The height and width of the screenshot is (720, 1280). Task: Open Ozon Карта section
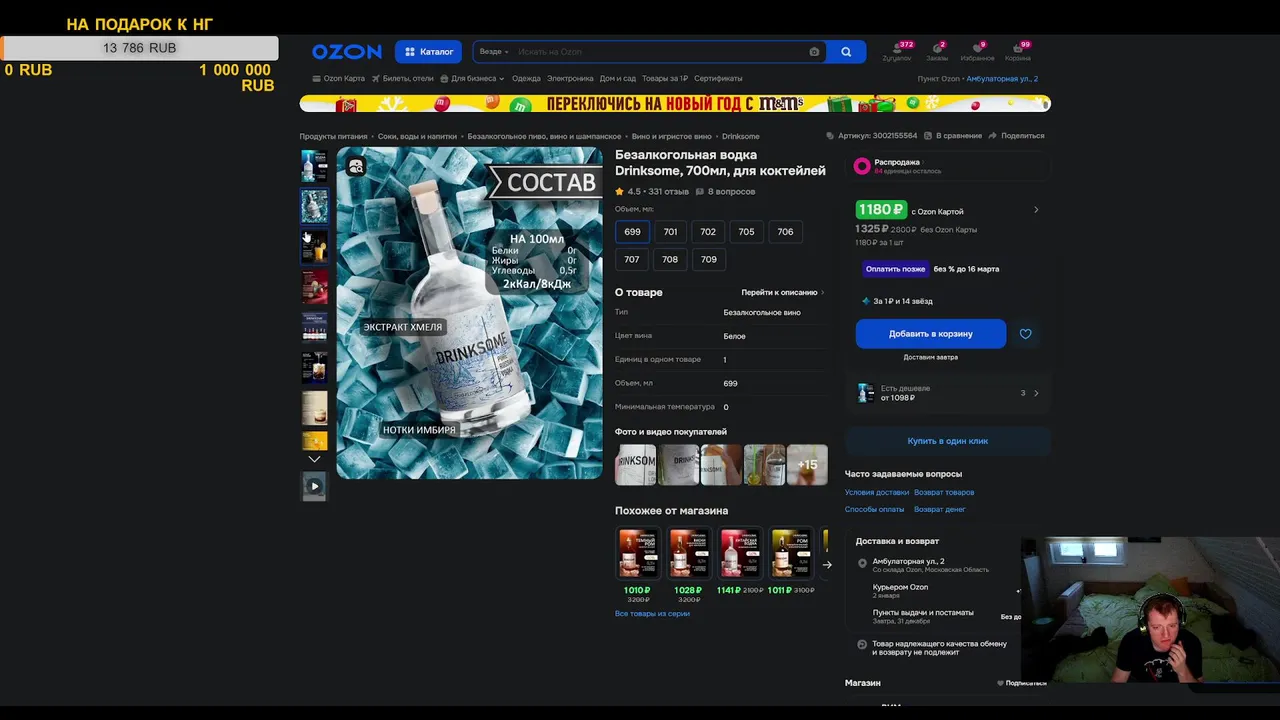click(x=338, y=78)
